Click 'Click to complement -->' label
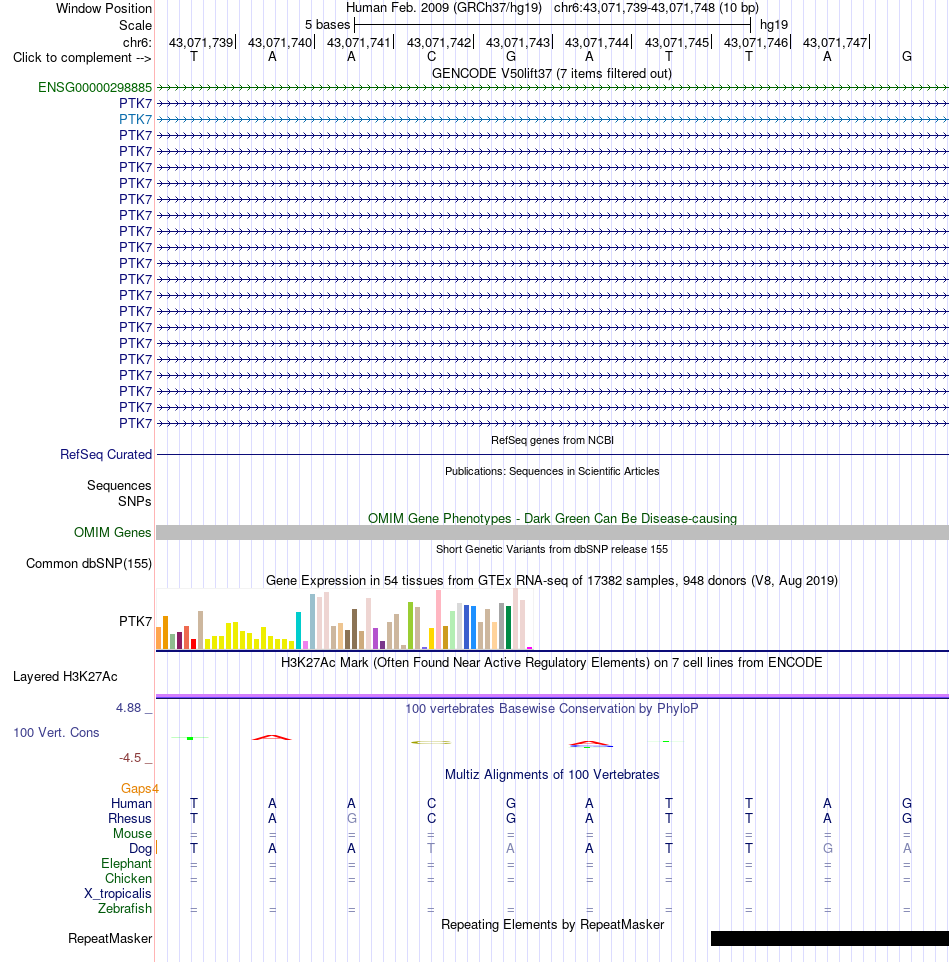The image size is (950, 962). click(82, 58)
